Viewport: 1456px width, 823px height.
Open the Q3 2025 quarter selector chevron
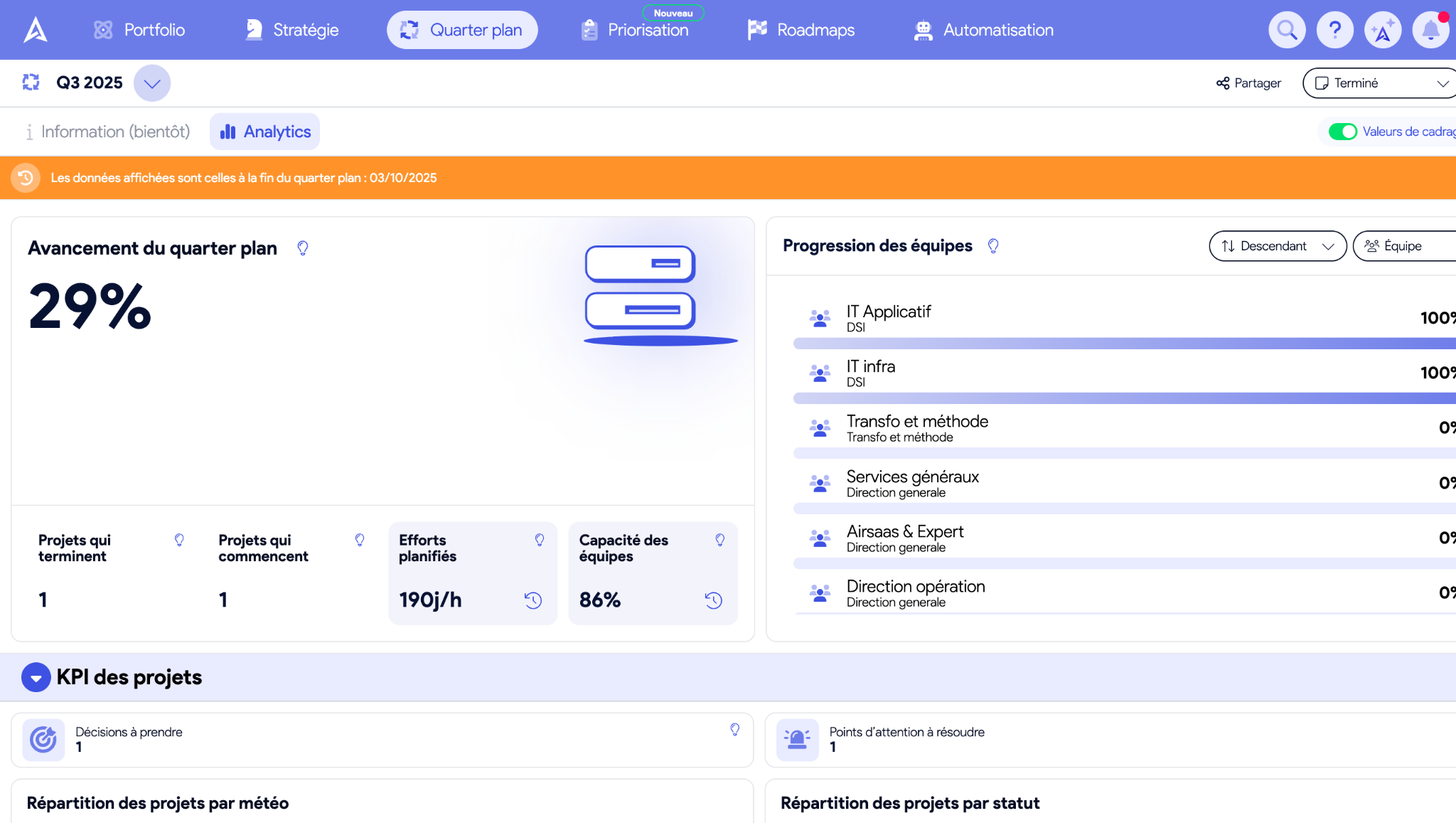(x=151, y=83)
